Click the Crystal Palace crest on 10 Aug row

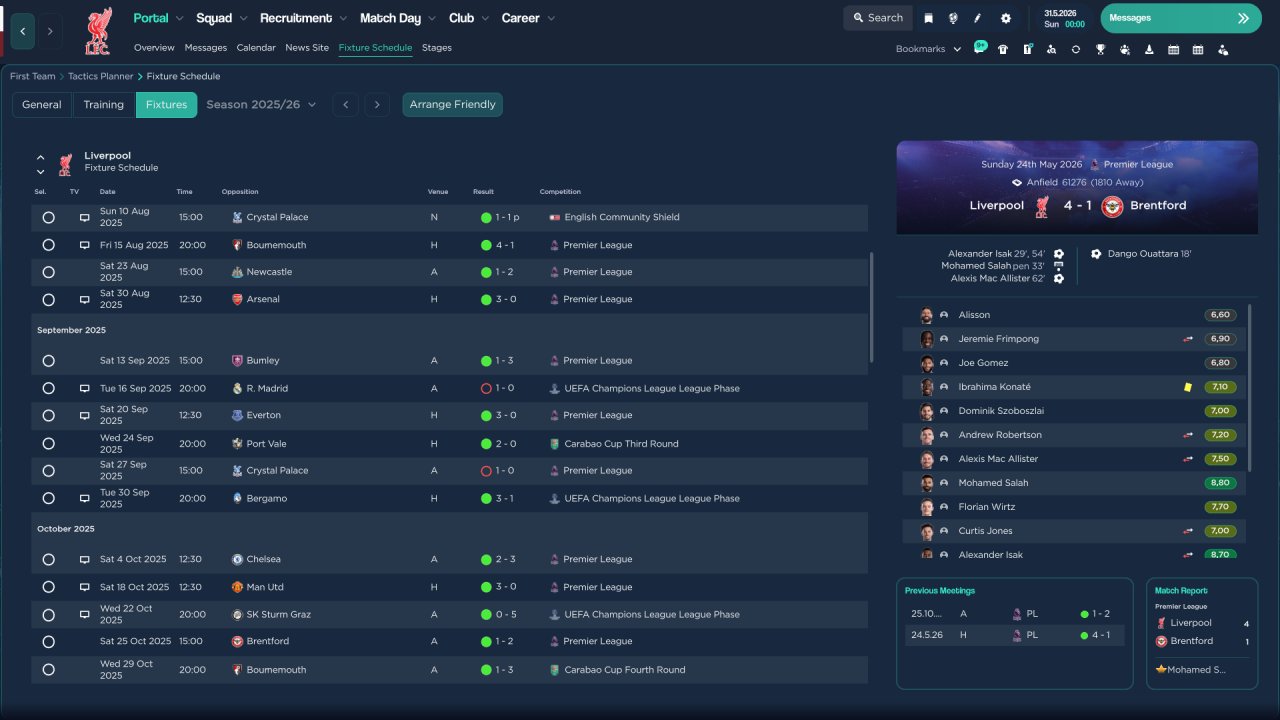point(236,217)
